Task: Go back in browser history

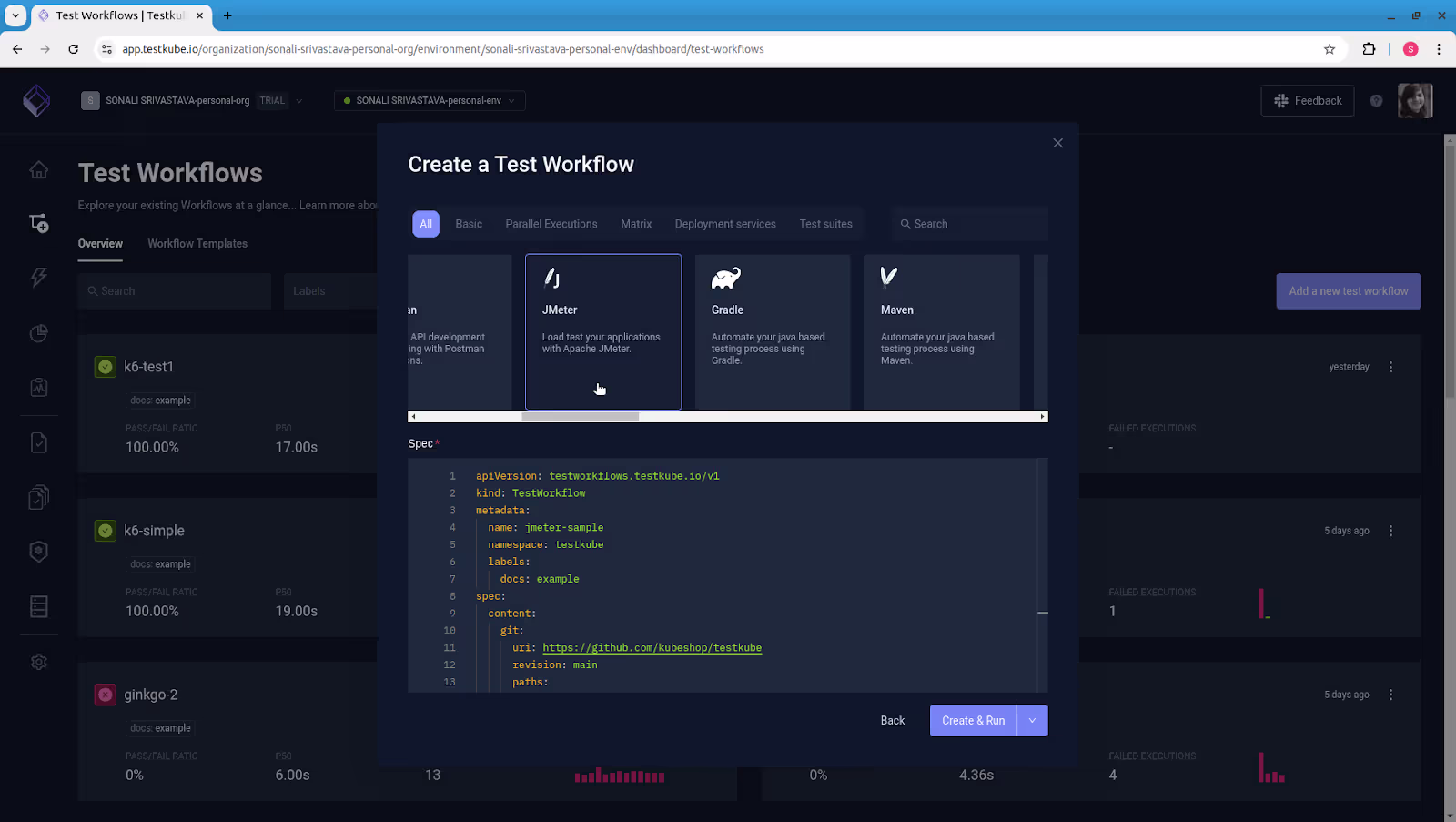Action: coord(17,49)
